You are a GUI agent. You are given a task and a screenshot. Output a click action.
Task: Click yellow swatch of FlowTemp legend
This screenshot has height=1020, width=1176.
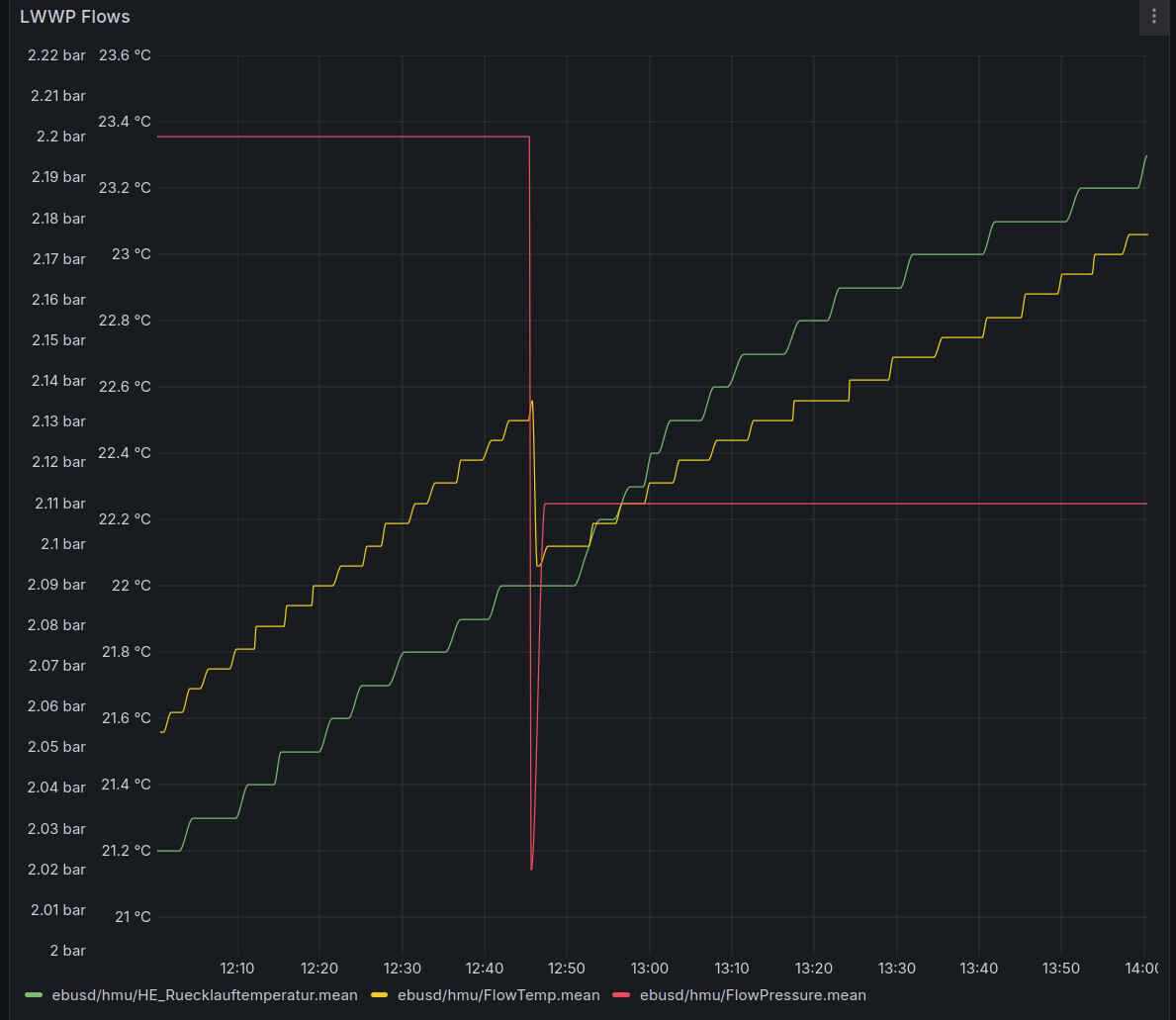point(379,995)
